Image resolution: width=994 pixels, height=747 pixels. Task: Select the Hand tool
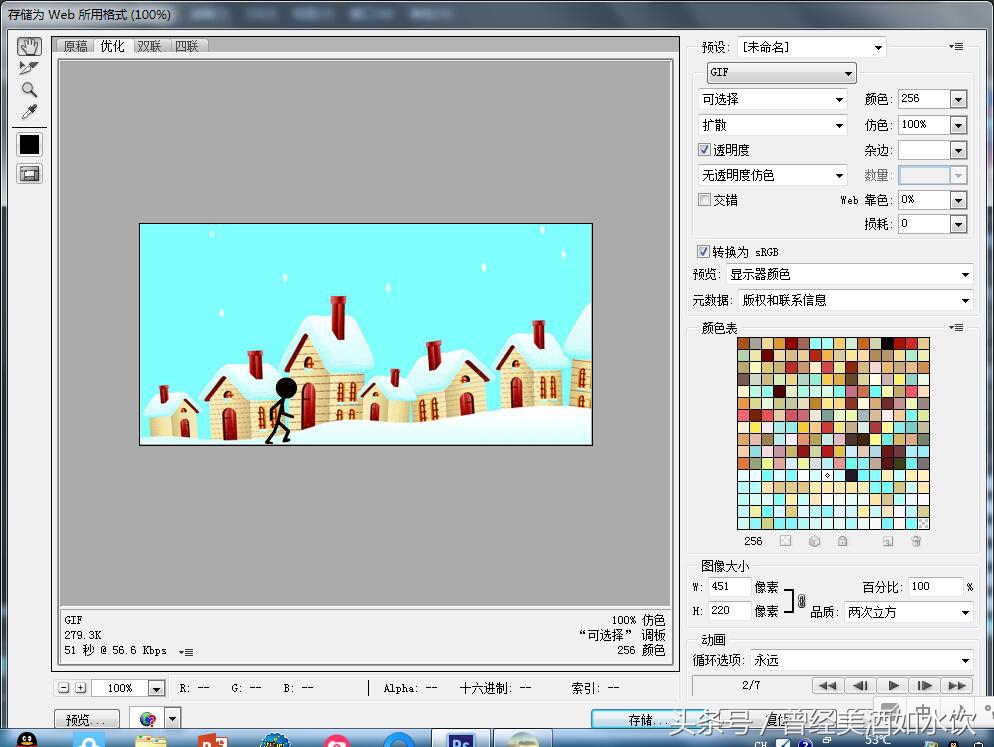pyautogui.click(x=30, y=46)
